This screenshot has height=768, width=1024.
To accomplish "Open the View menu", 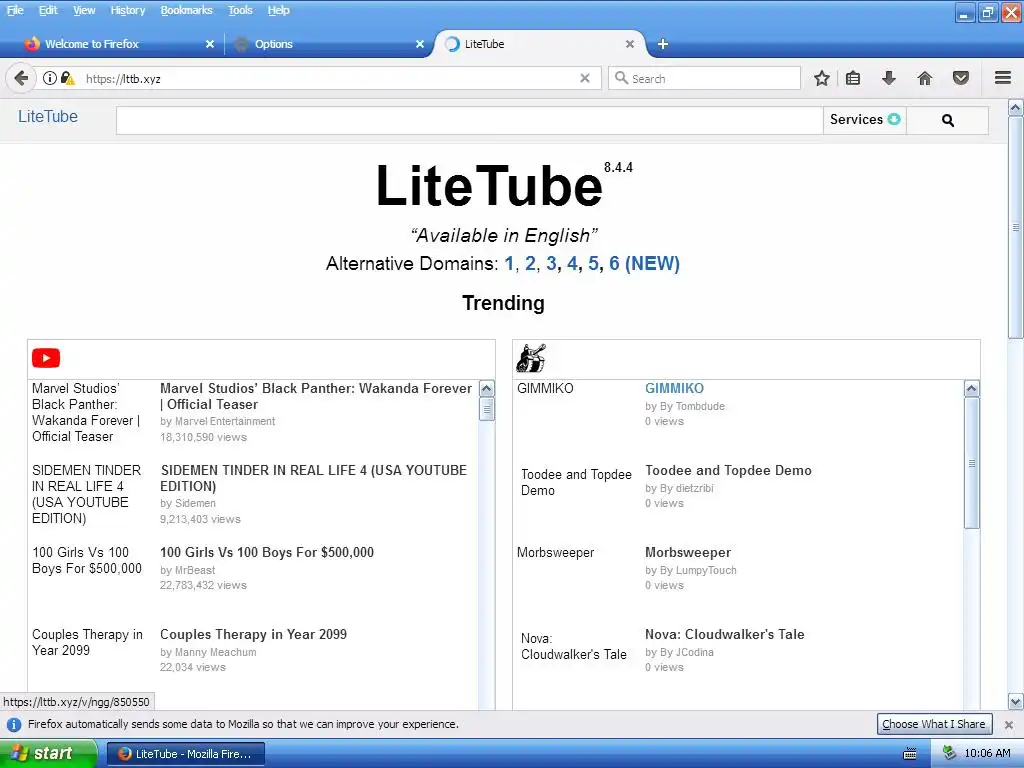I will (84, 10).
